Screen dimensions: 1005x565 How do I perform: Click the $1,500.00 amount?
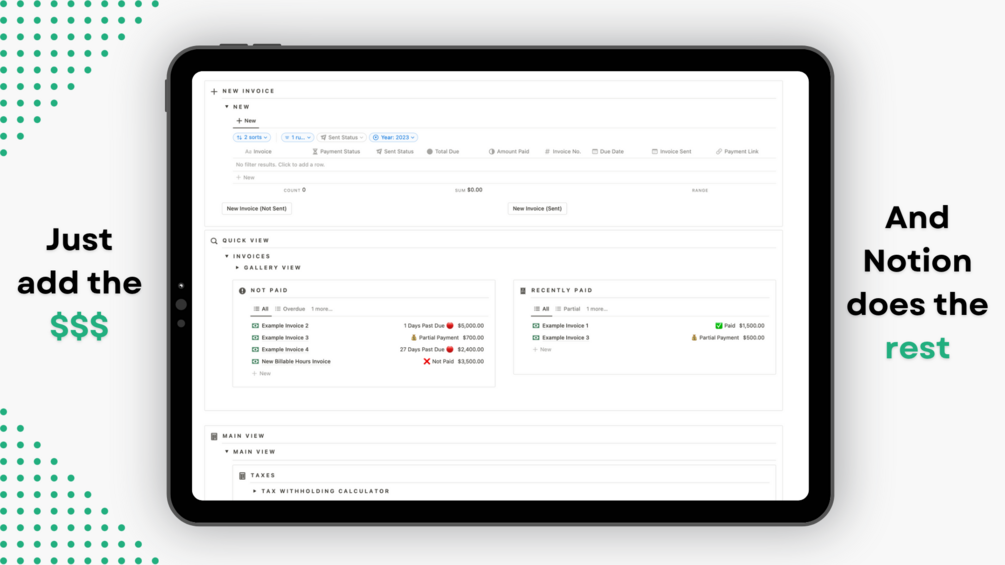point(751,326)
